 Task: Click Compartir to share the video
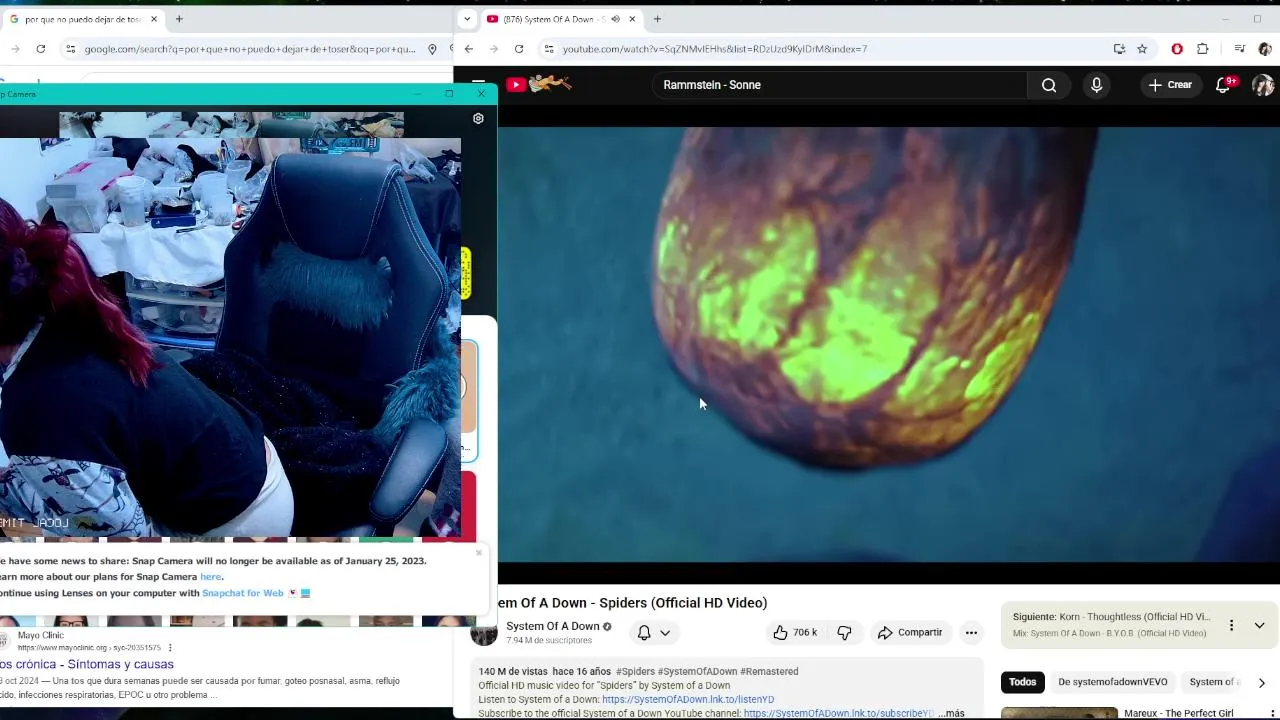(910, 632)
